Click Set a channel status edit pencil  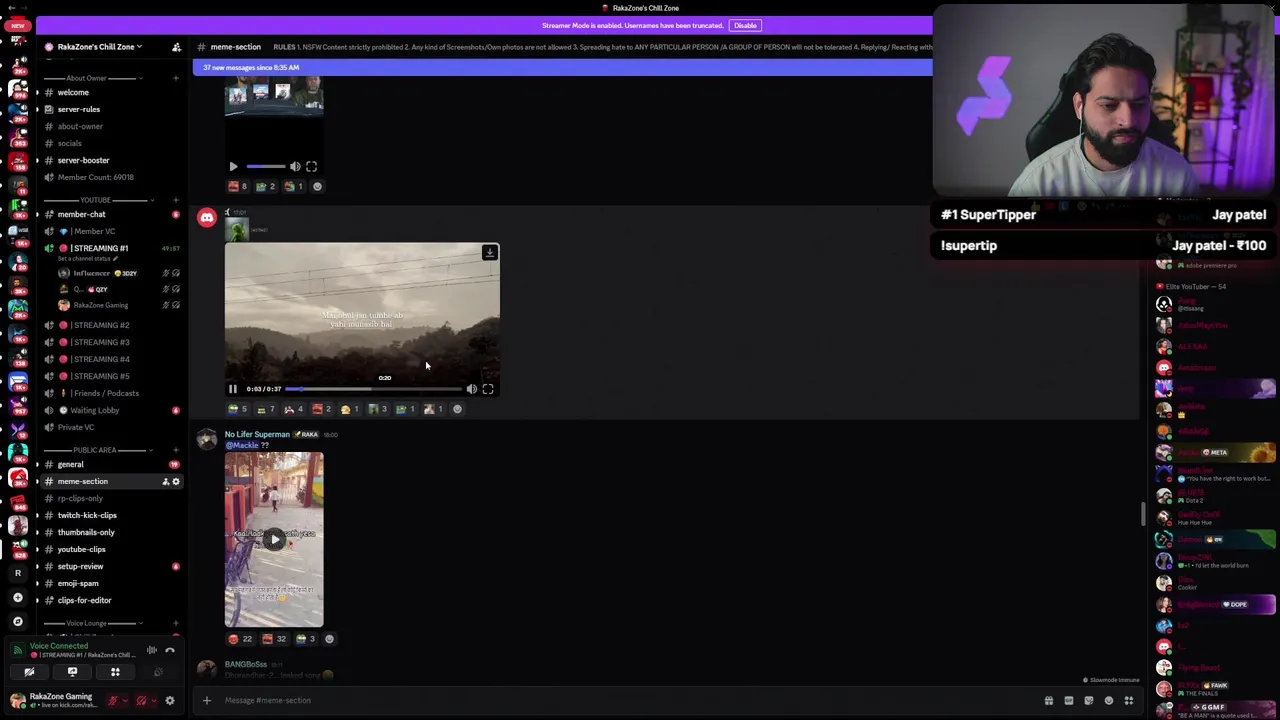click(113, 259)
